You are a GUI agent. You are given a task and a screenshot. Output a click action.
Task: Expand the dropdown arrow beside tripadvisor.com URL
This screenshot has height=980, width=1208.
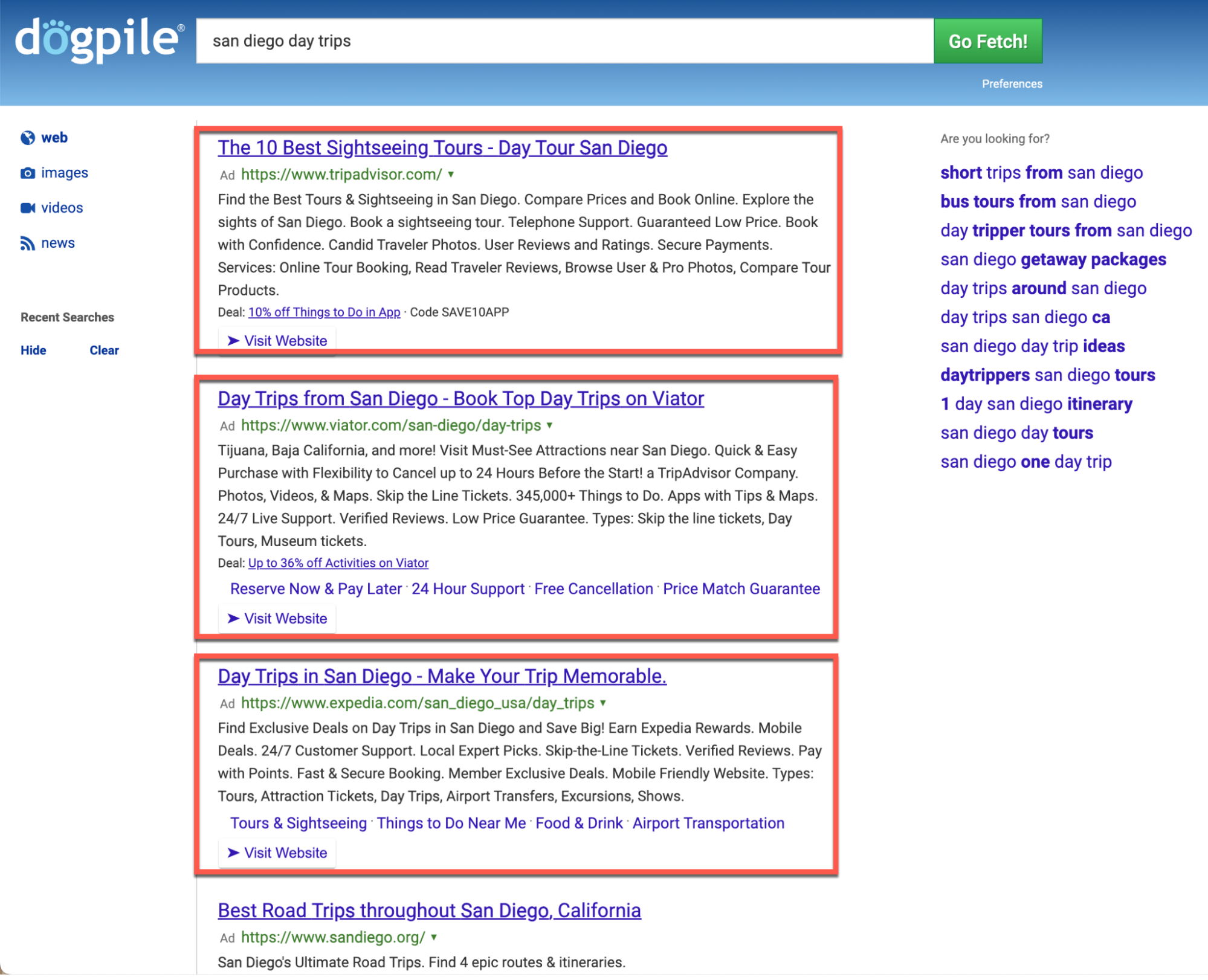pos(450,175)
